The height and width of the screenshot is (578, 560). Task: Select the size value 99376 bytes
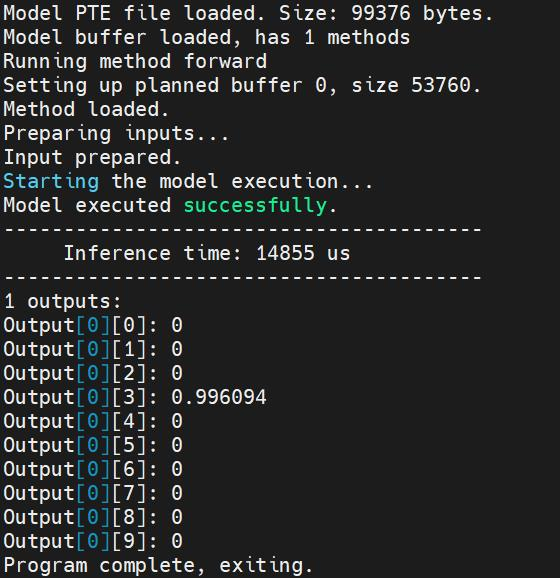(x=422, y=14)
